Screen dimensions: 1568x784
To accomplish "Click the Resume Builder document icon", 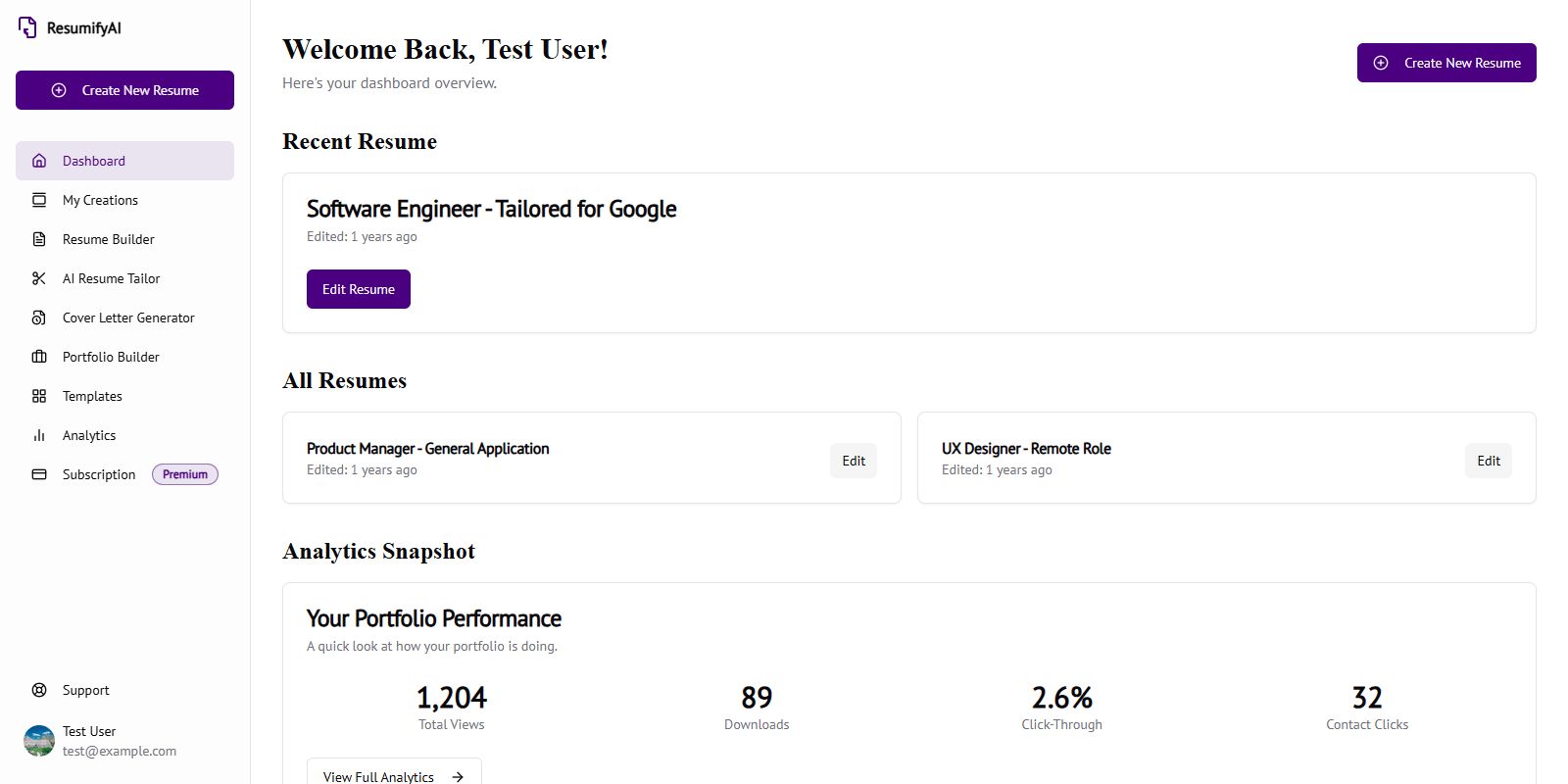I will pos(39,239).
